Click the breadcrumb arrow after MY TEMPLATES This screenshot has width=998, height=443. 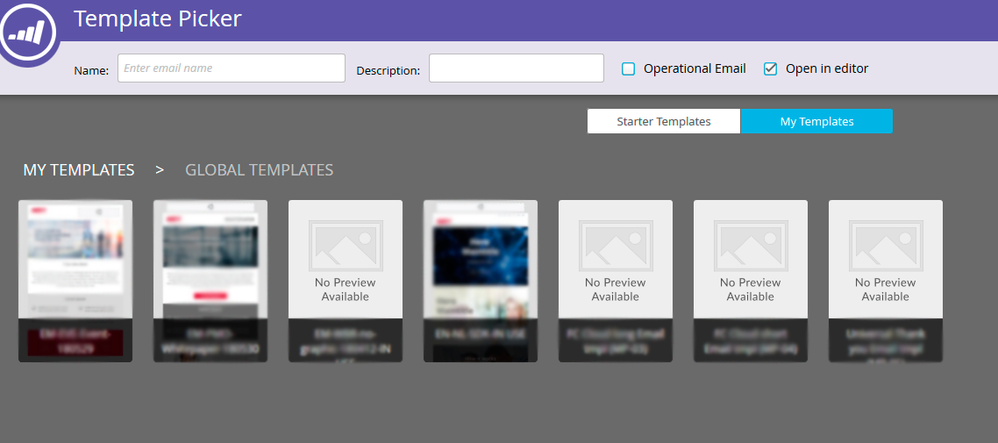click(x=160, y=170)
